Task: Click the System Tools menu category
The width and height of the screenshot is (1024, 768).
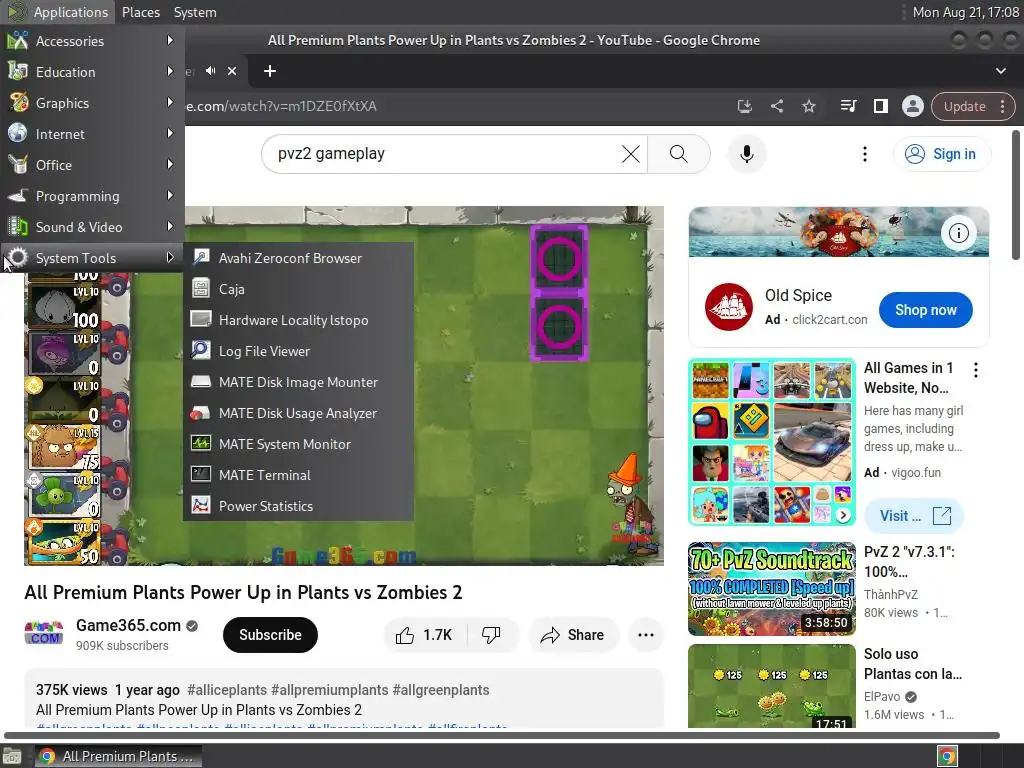Action: coord(92,258)
